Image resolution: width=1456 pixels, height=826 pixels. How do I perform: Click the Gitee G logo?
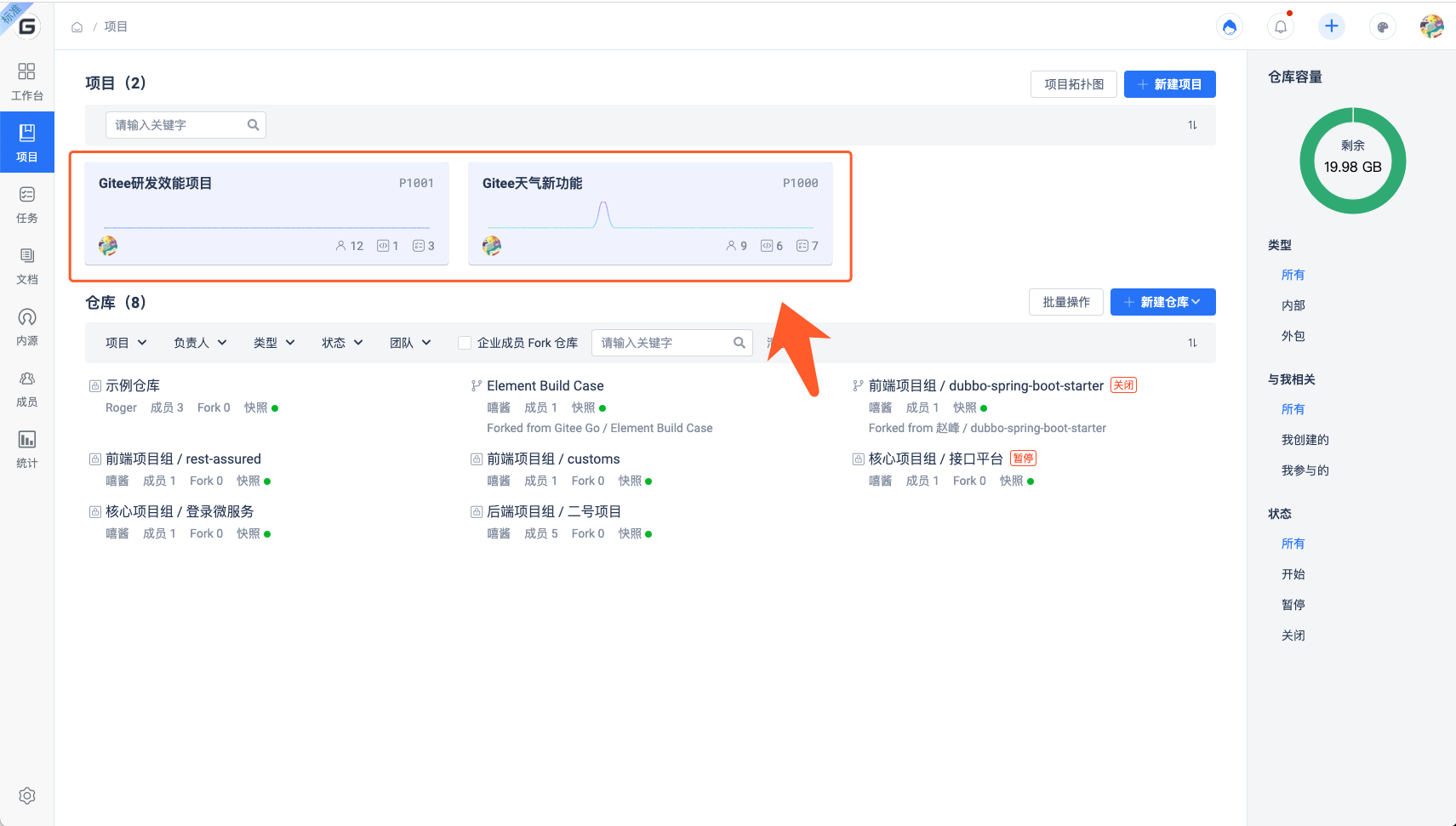coord(27,26)
